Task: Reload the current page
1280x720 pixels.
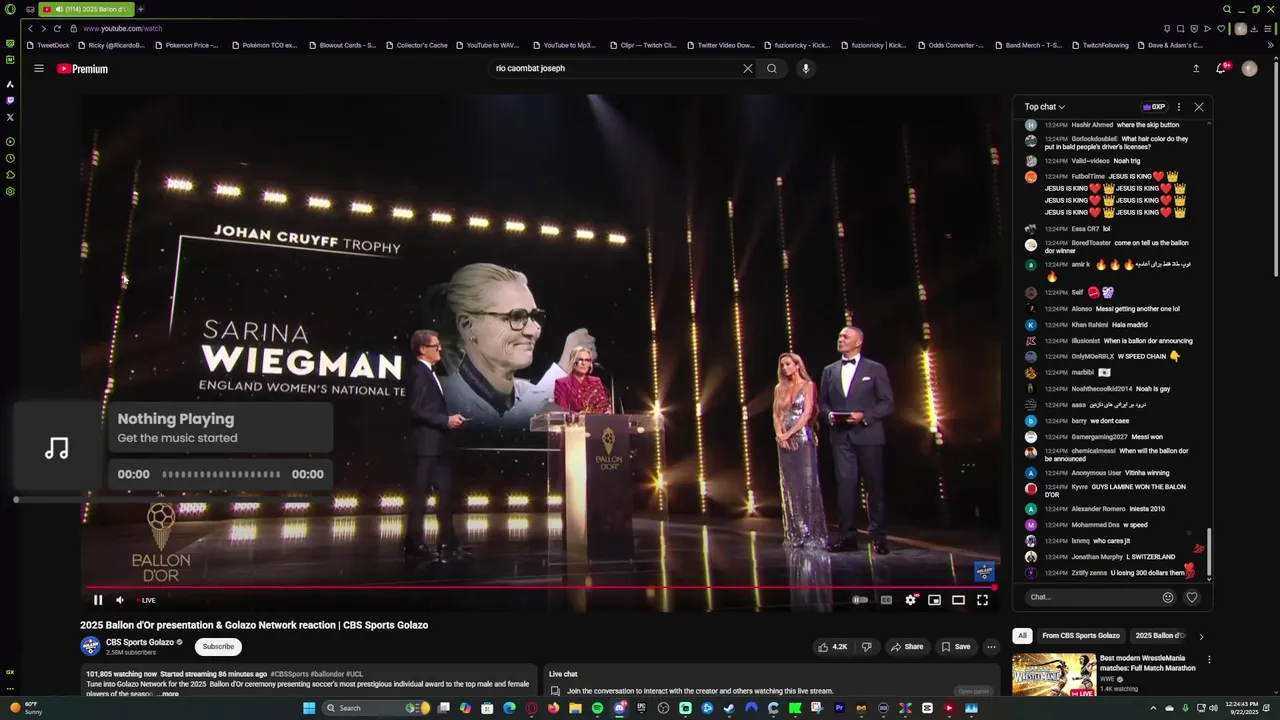Action: 57,28
